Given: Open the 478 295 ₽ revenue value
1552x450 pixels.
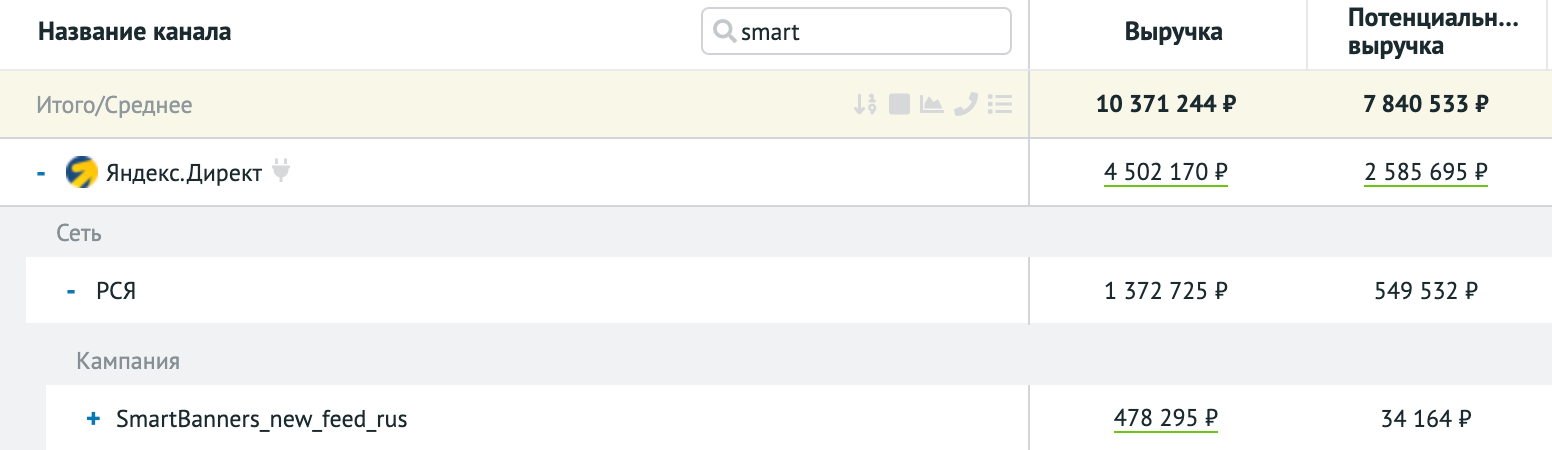Looking at the screenshot, I should pyautogui.click(x=1165, y=419).
